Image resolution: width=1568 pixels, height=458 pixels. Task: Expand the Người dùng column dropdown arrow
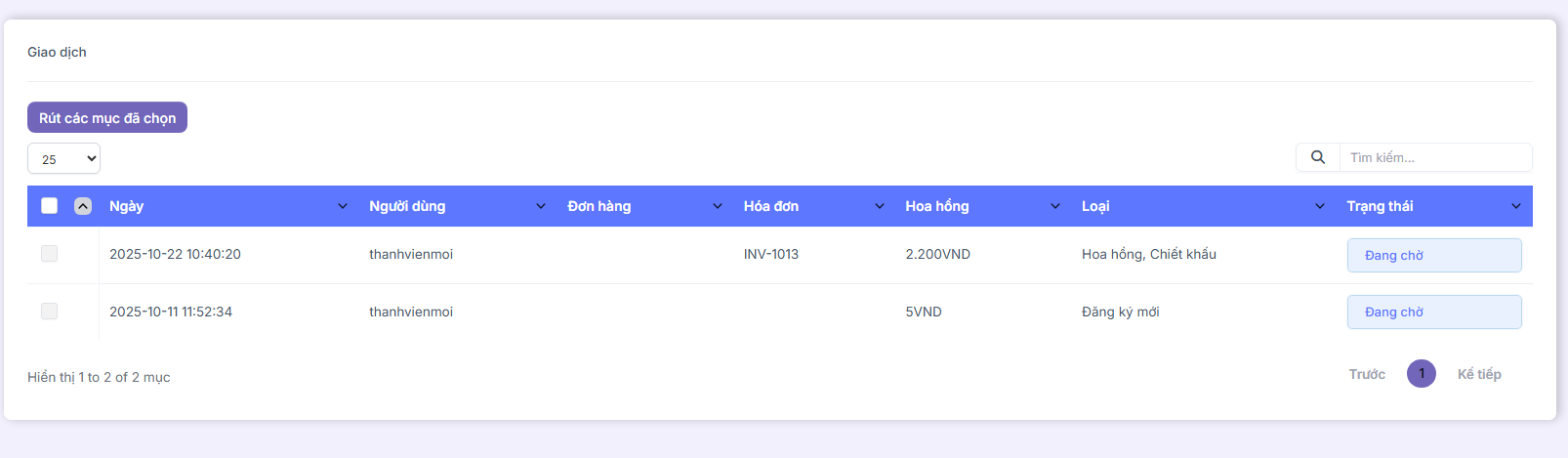541,206
